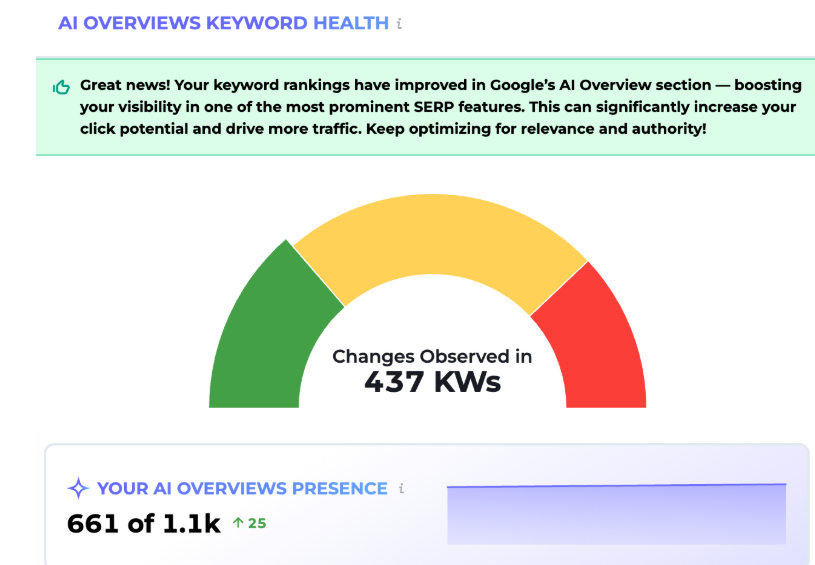Click the 25 increase indicator number
The width and height of the screenshot is (815, 565).
click(257, 522)
